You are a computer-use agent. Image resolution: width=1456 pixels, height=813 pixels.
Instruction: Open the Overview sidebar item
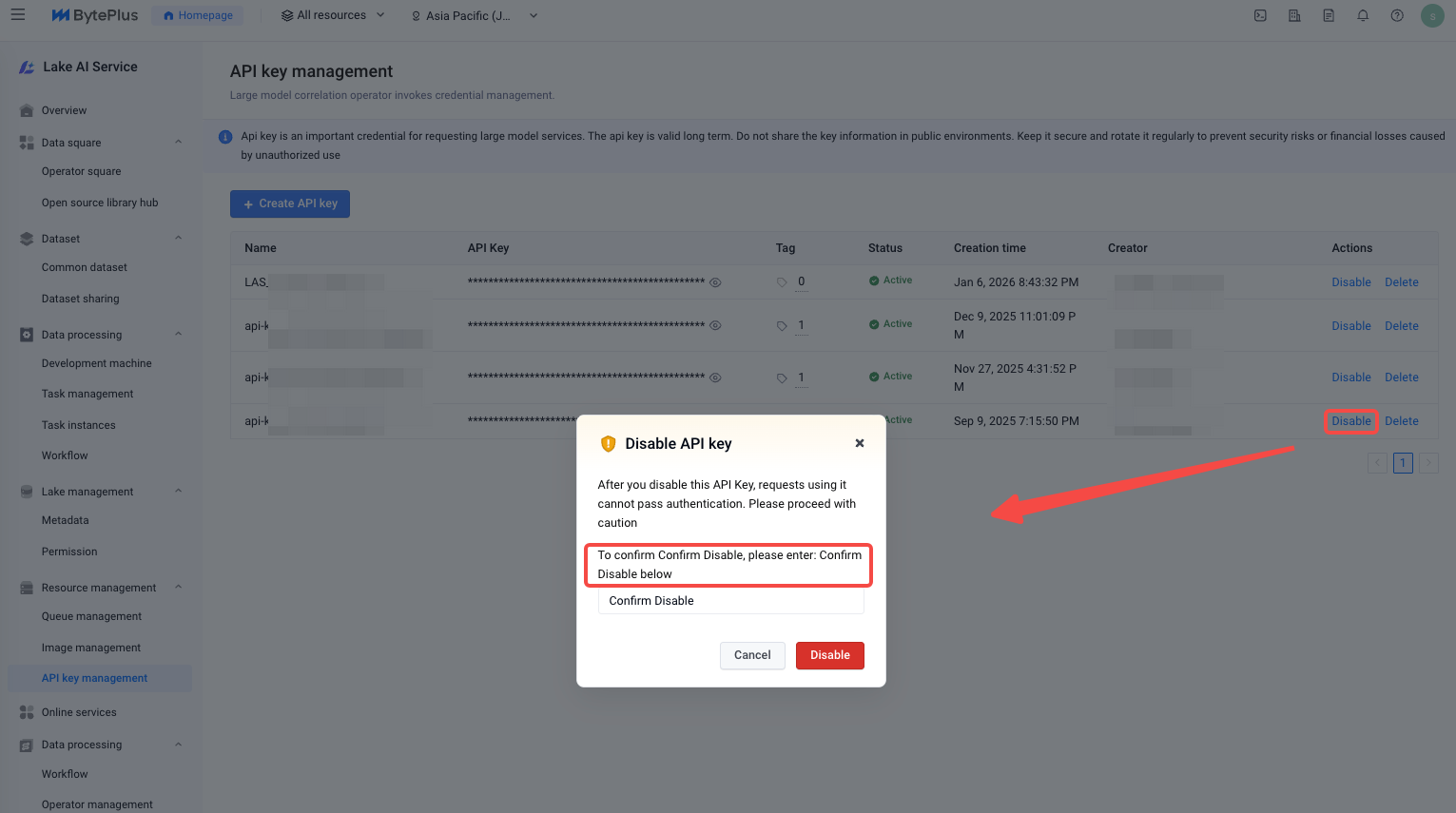64,110
